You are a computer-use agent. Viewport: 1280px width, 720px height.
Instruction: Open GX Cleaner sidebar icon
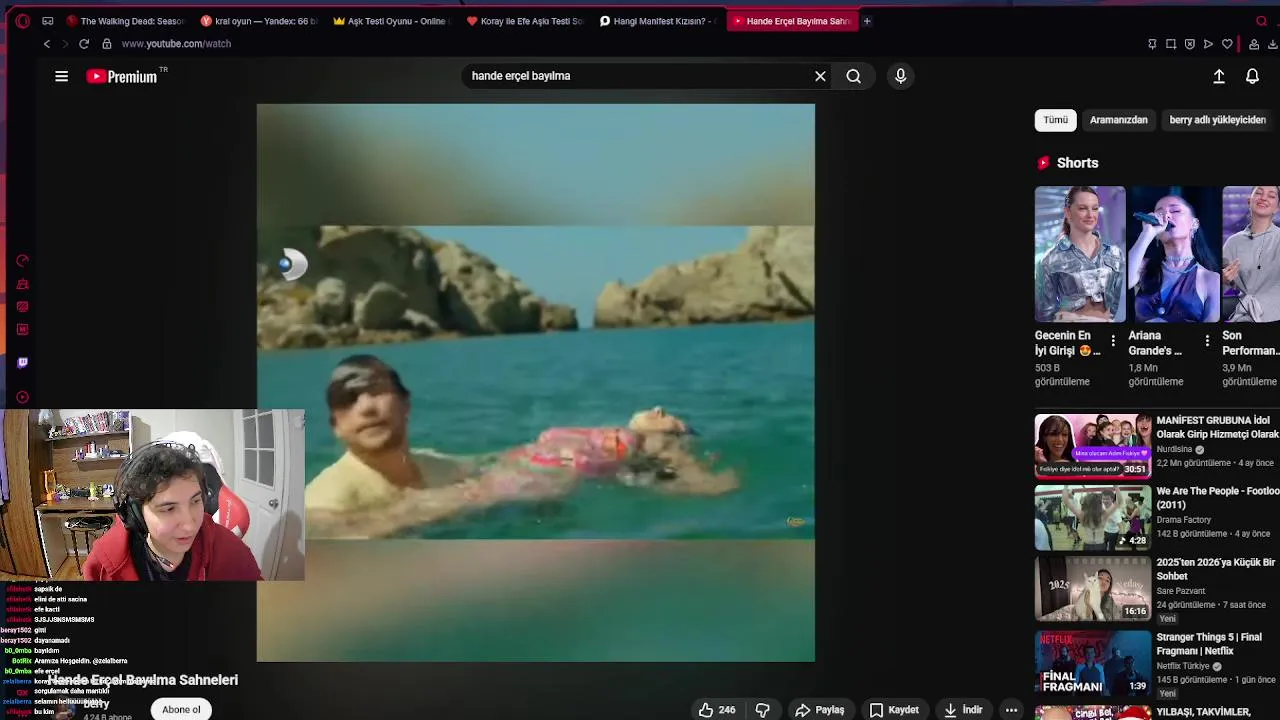[x=22, y=284]
